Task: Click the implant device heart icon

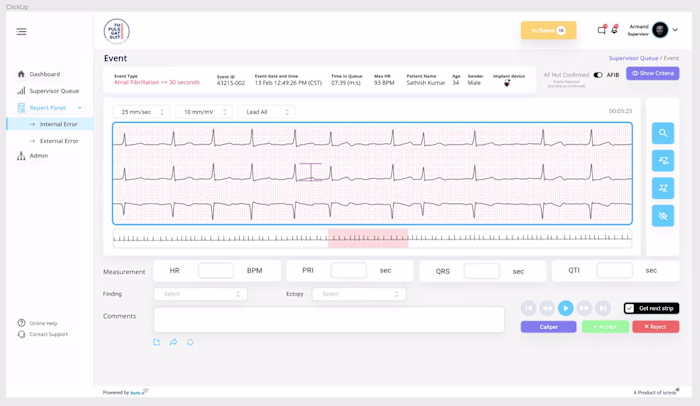Action: (x=507, y=84)
